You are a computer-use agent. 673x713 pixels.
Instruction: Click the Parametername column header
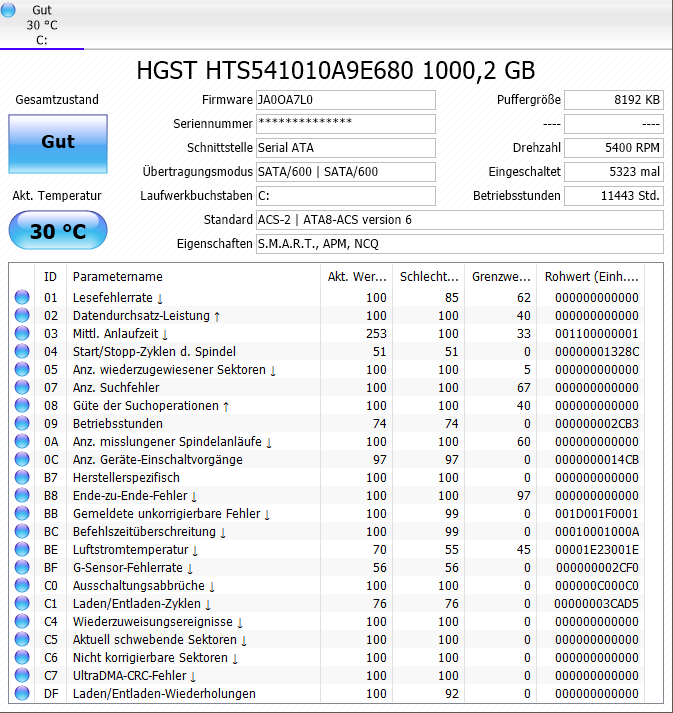[x=193, y=276]
